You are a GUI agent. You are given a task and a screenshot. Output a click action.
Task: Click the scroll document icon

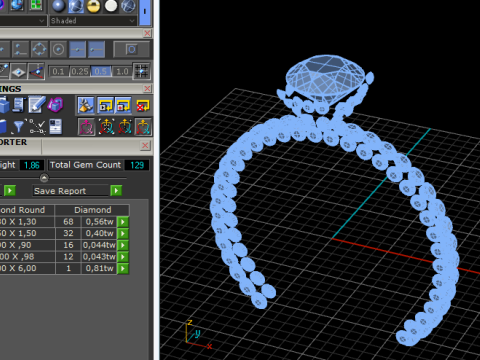pyautogui.click(x=19, y=105)
